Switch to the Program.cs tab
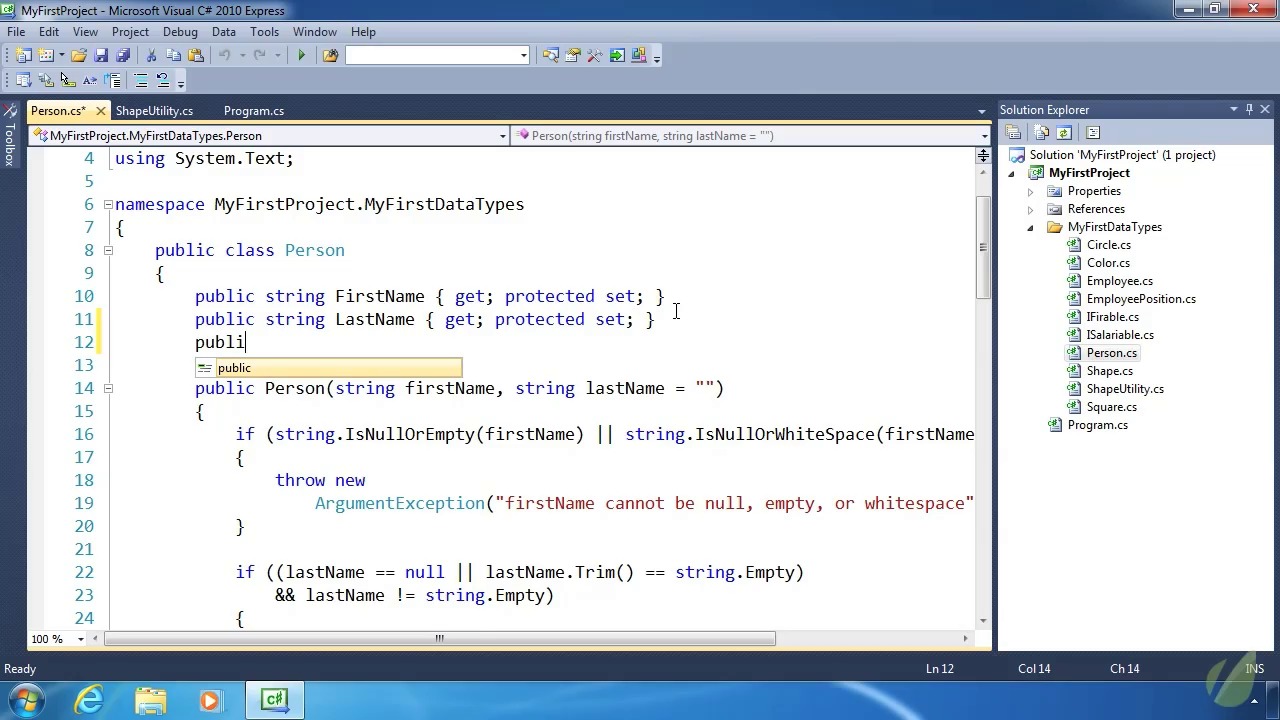1280x720 pixels. 254,111
